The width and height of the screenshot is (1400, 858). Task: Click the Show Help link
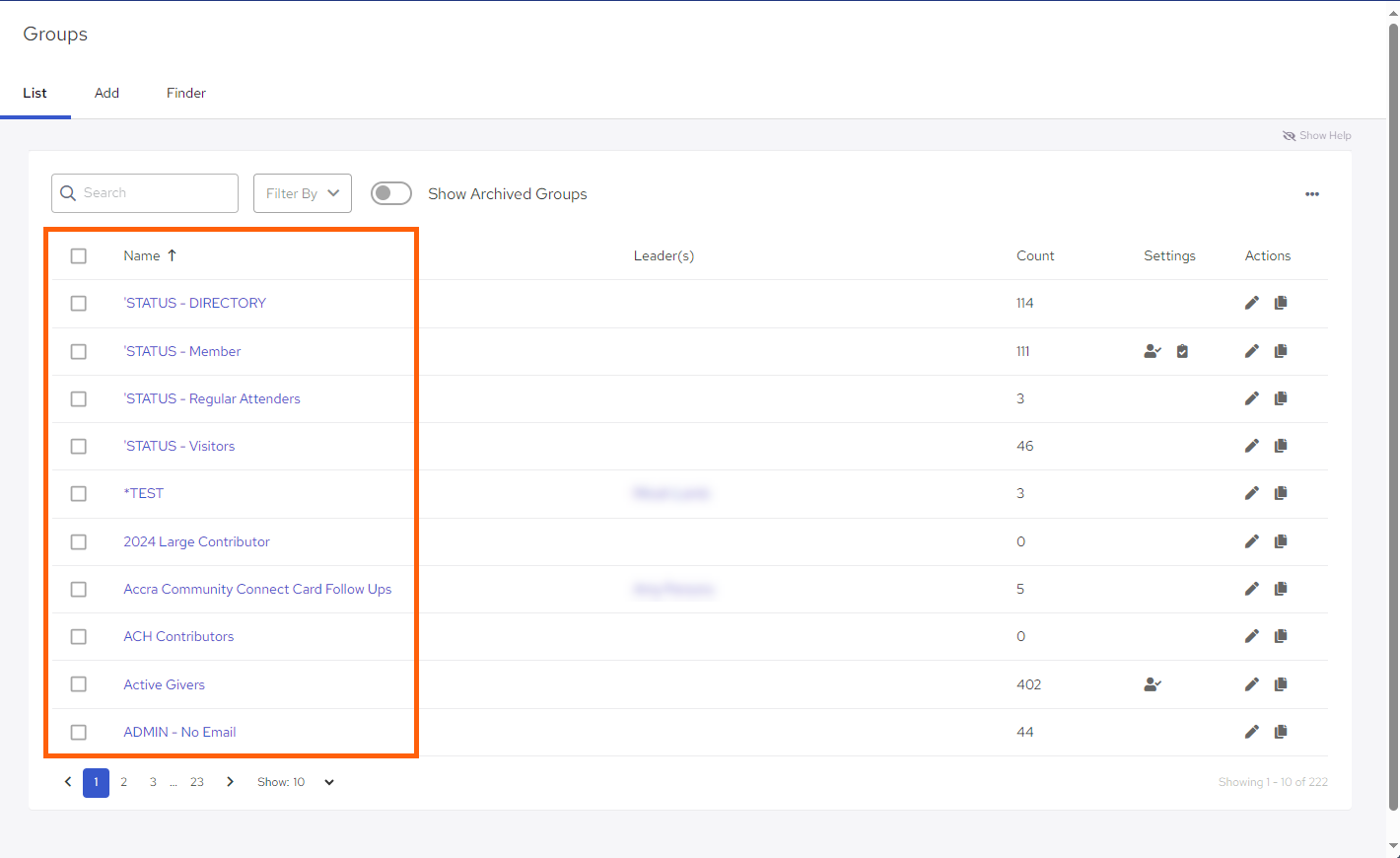pyautogui.click(x=1316, y=136)
